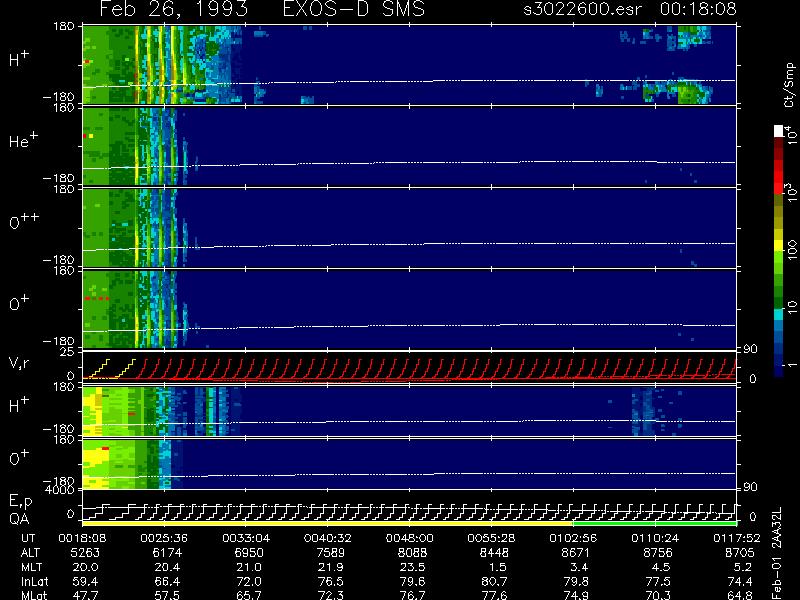This screenshot has height=600, width=800.
Task: Click MLT value "1.5"
Action: click(x=497, y=567)
